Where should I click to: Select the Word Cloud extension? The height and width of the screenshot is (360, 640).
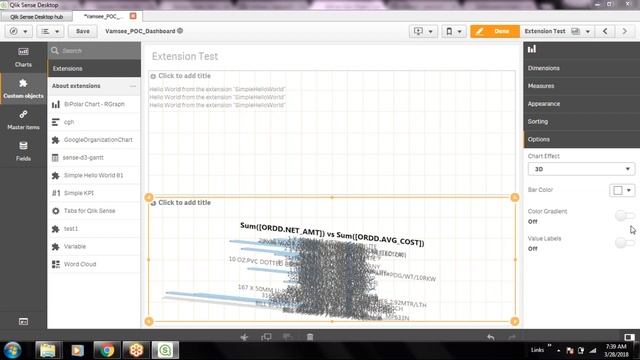[x=94, y=264]
